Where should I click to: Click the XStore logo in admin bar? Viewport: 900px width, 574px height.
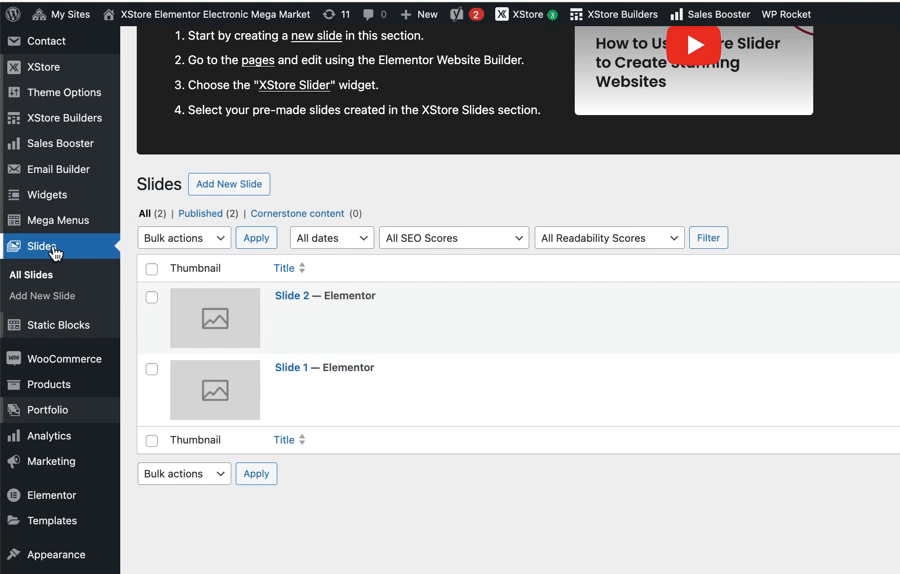[502, 14]
